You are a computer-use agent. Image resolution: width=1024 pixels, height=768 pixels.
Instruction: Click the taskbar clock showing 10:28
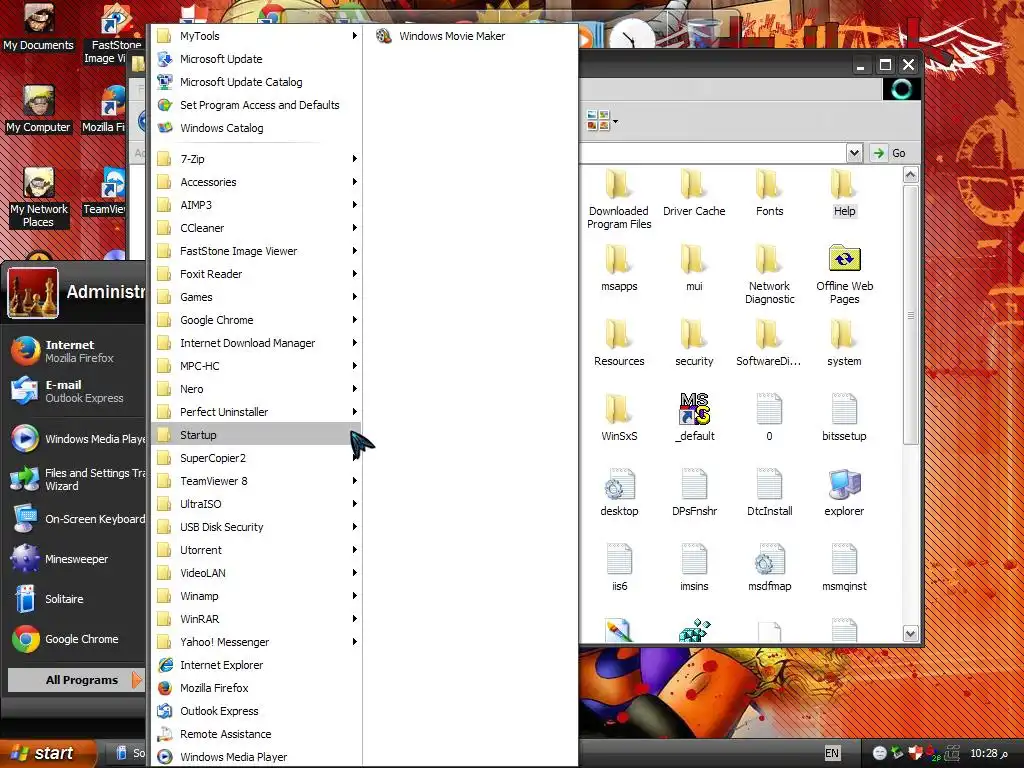tap(989, 753)
